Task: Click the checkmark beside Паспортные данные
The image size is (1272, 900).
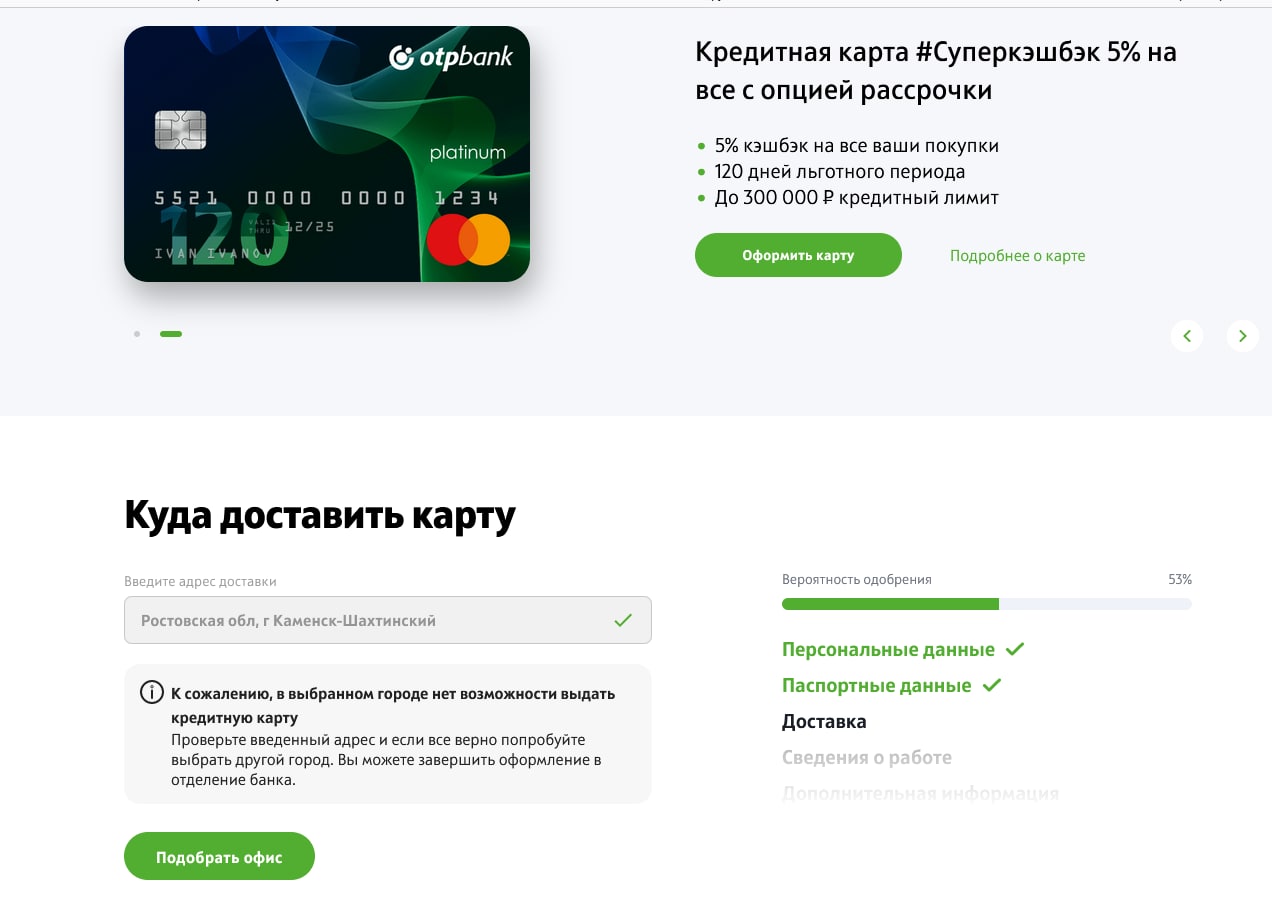Action: click(992, 685)
